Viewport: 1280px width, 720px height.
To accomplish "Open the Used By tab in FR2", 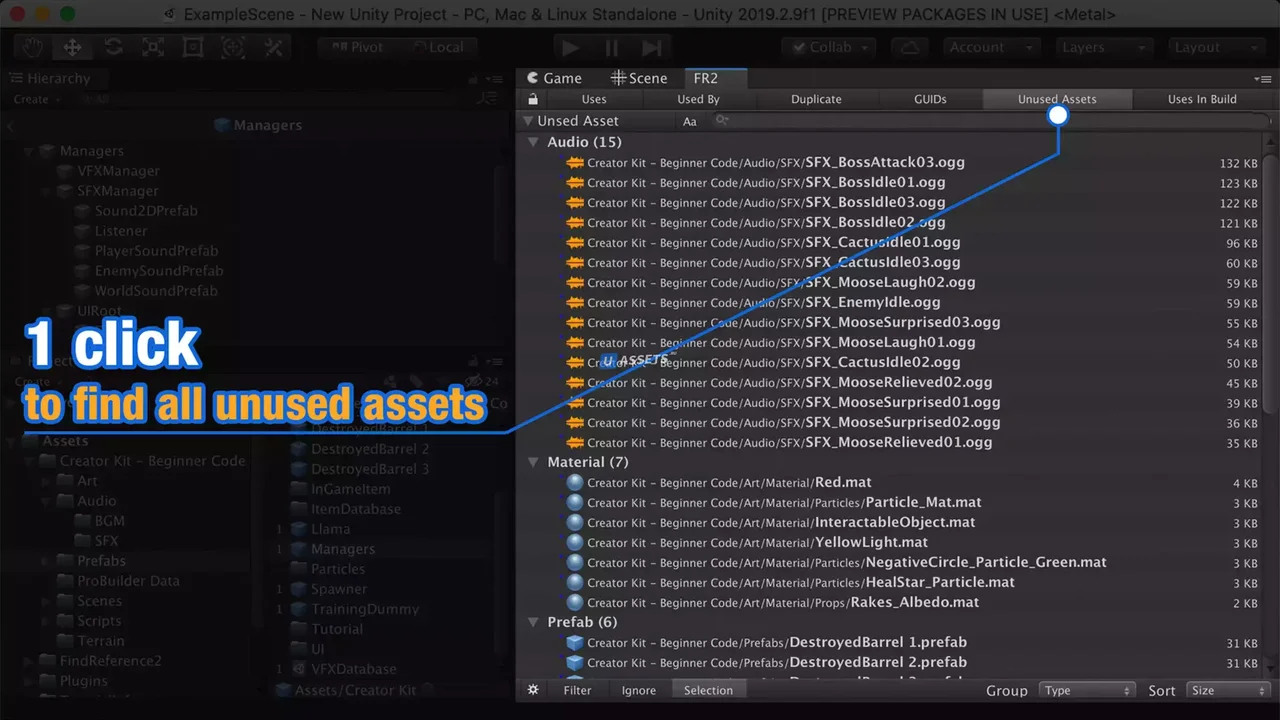I will (x=698, y=99).
